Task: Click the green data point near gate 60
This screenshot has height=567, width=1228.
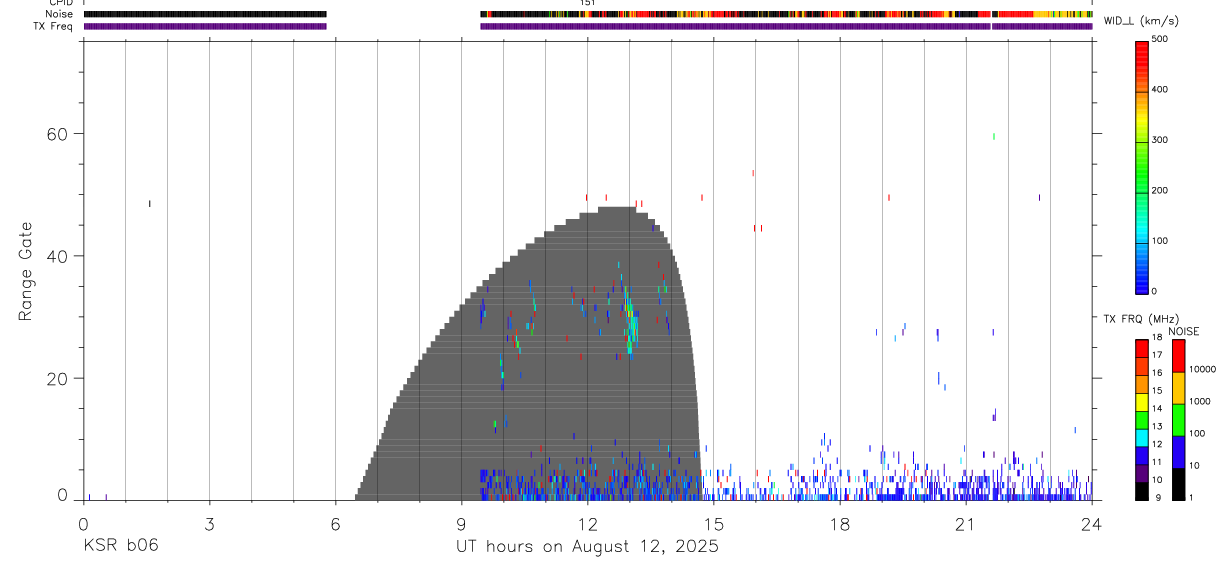Action: click(x=994, y=136)
